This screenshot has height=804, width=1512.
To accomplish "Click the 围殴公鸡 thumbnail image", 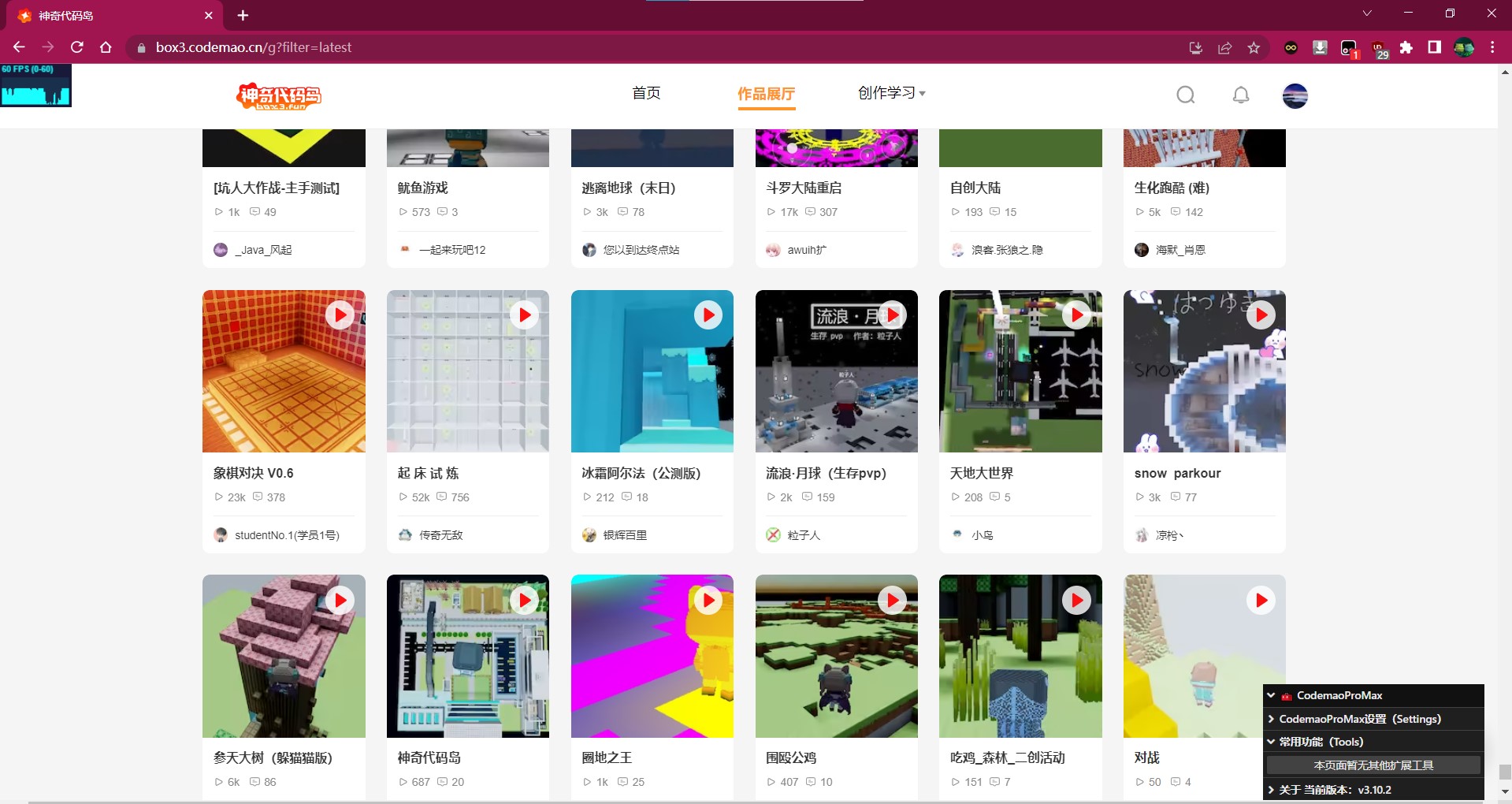I will click(x=837, y=657).
